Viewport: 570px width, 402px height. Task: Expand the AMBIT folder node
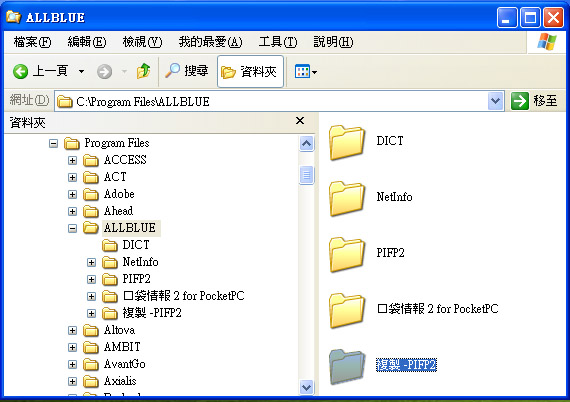click(72, 347)
